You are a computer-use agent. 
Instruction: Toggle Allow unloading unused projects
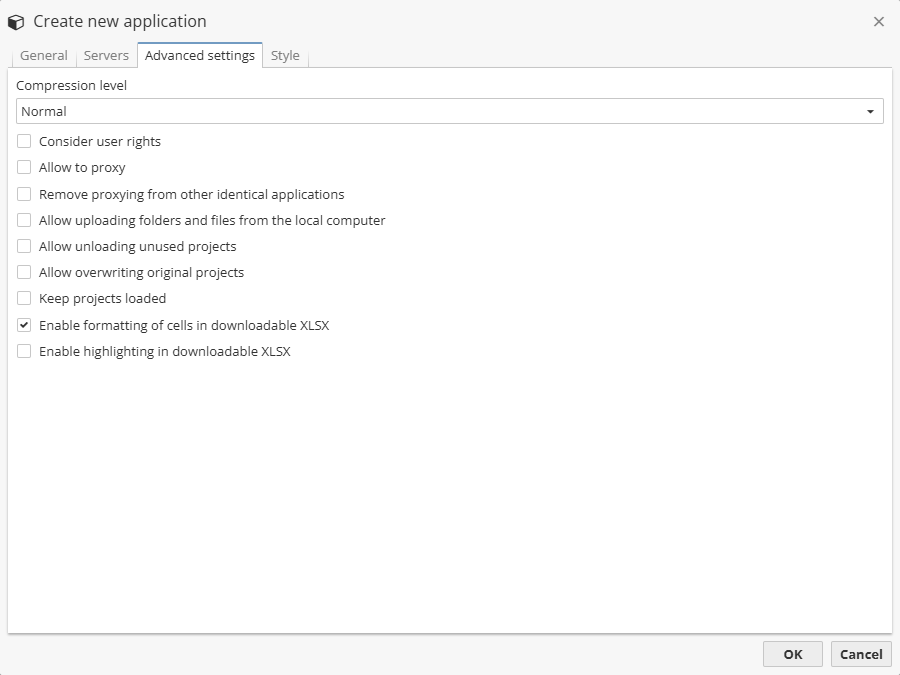[24, 246]
